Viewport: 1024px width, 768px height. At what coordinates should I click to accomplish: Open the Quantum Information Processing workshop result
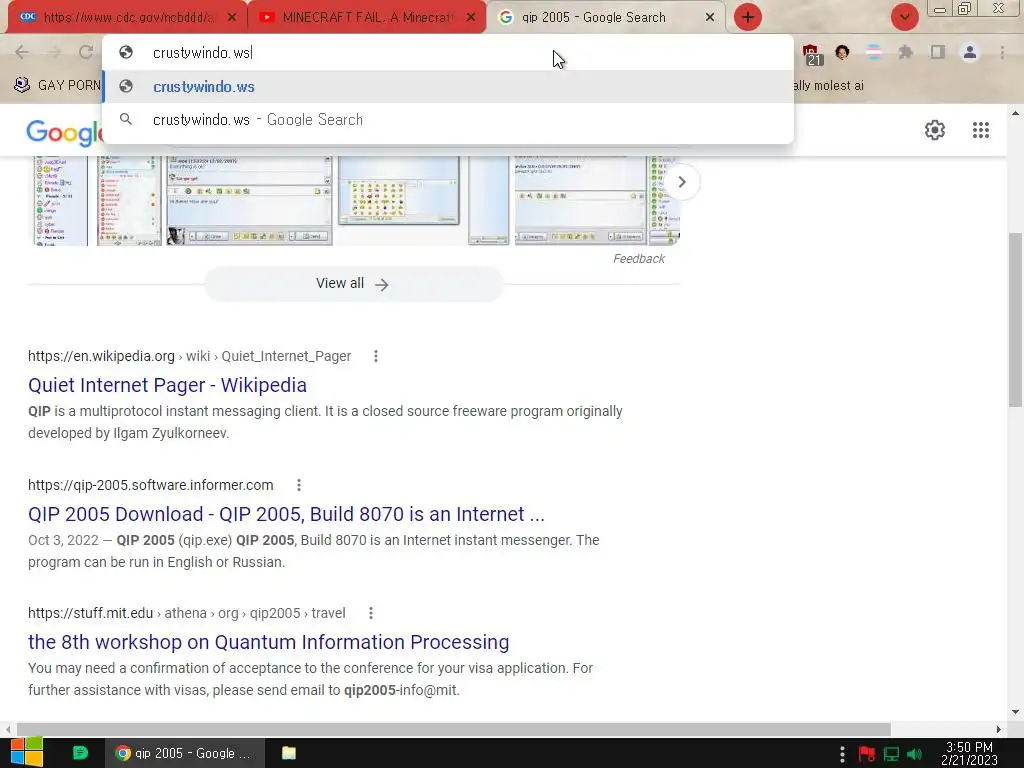tap(268, 642)
